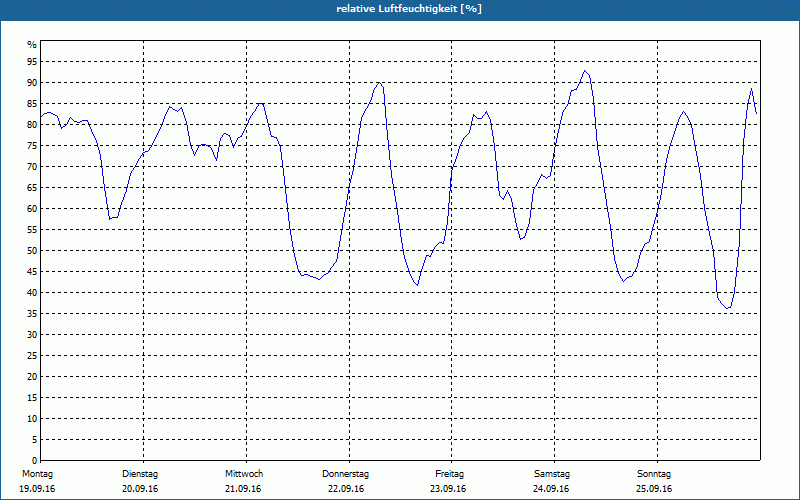Click the 'Mittwoch' day label
This screenshot has width=800, height=500.
pyautogui.click(x=244, y=474)
